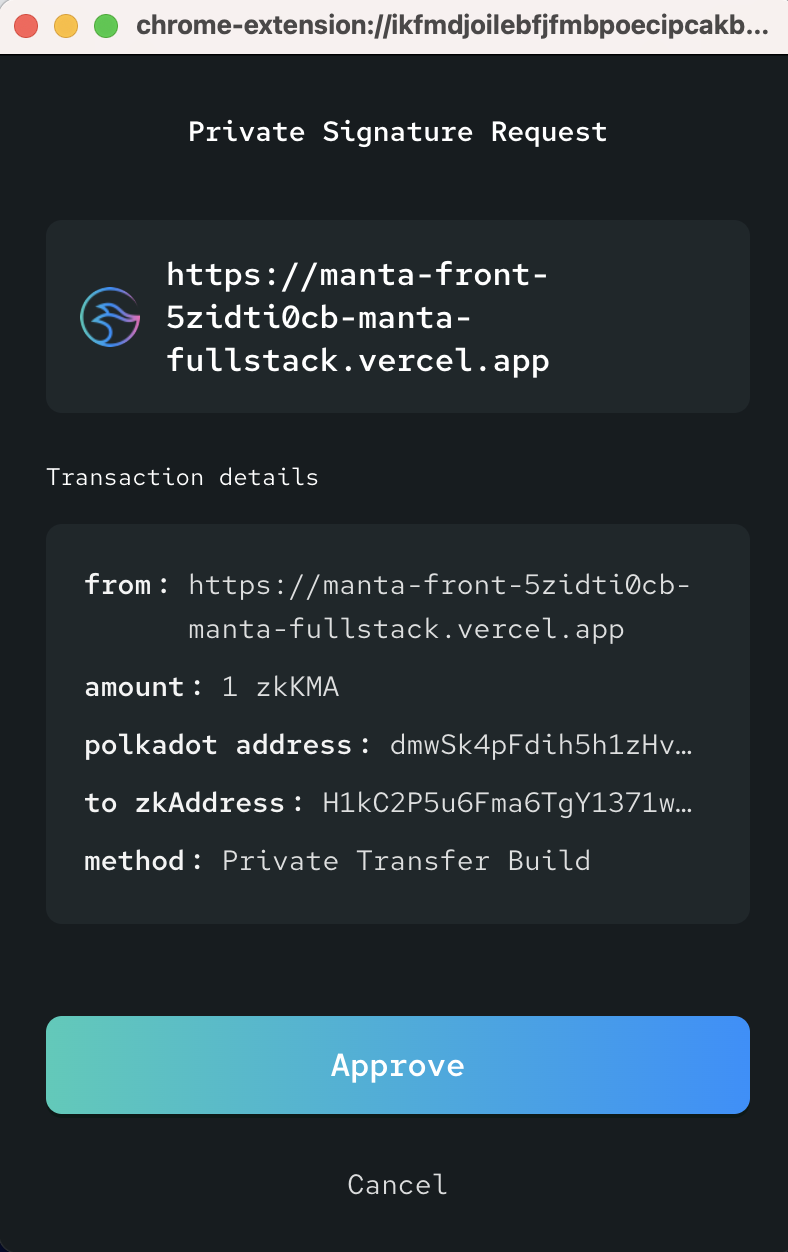
Task: Minimize the popup with yellow window button
Action: [x=66, y=26]
